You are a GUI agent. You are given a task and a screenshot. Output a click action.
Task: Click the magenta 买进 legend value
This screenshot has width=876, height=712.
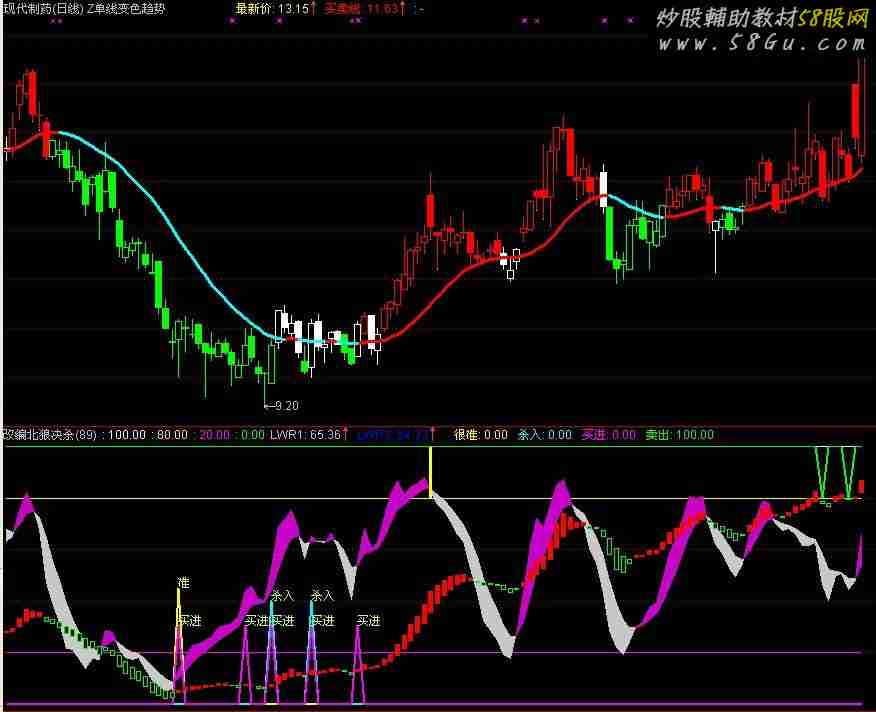point(609,435)
